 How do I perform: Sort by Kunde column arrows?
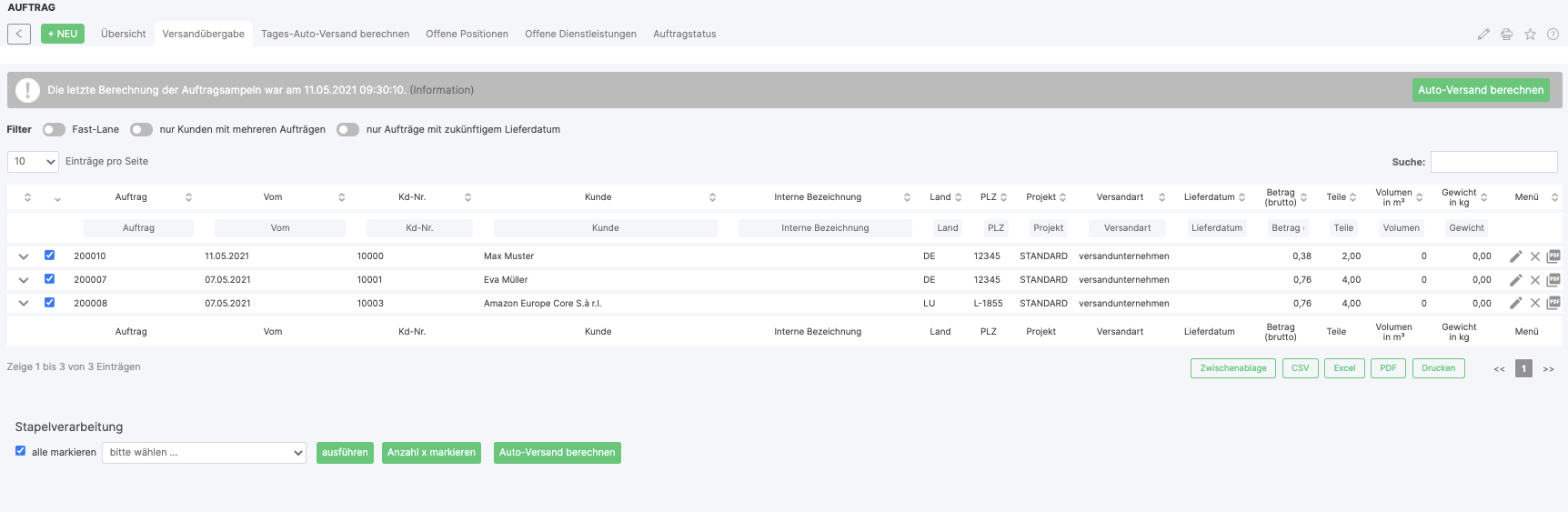click(x=712, y=197)
